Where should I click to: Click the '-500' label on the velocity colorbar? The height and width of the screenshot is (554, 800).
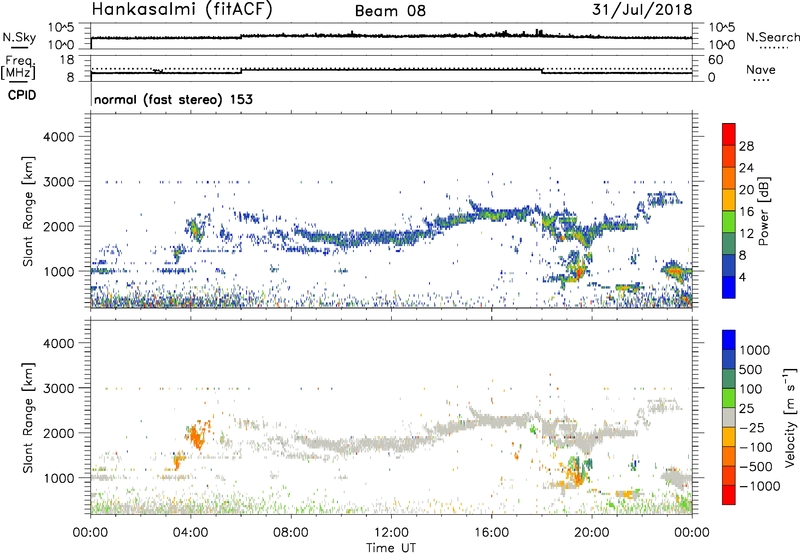tap(756, 467)
